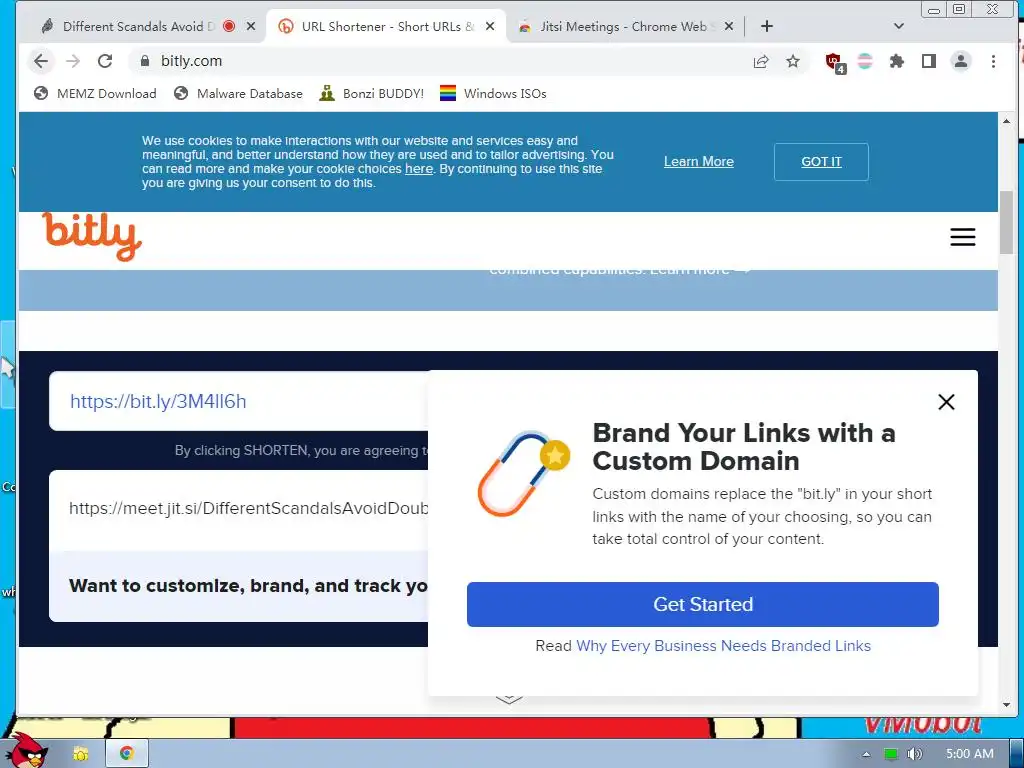Click the Get Started button
This screenshot has height=768, width=1024.
coord(703,604)
